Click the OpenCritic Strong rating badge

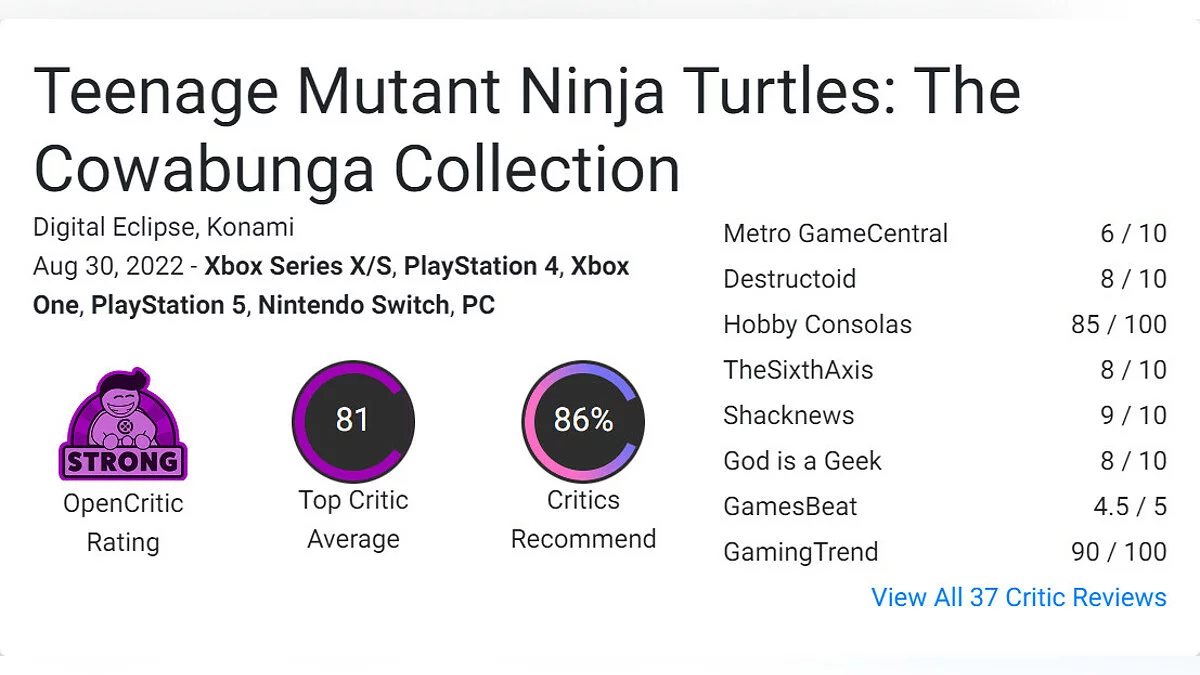click(x=123, y=424)
